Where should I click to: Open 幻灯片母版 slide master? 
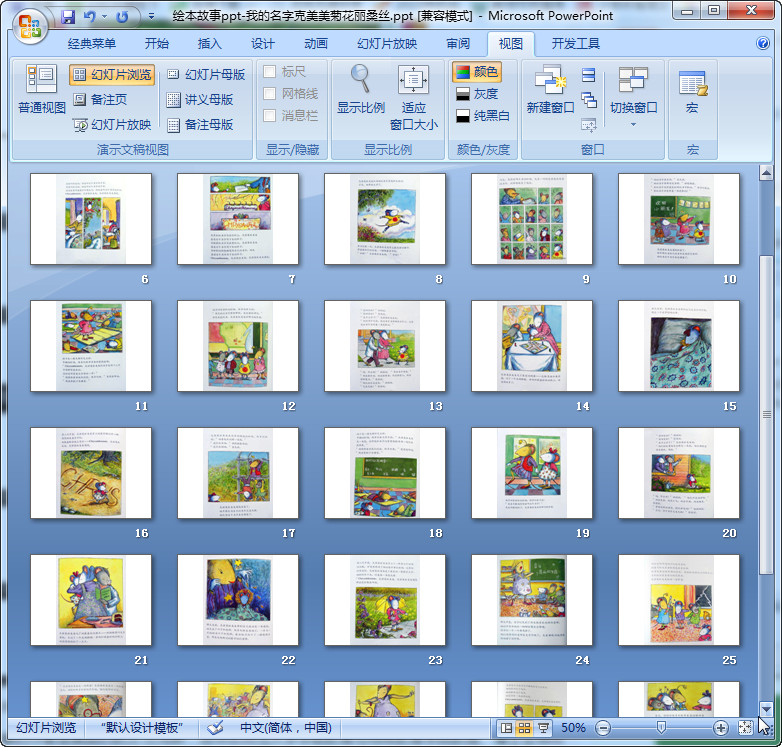point(206,75)
